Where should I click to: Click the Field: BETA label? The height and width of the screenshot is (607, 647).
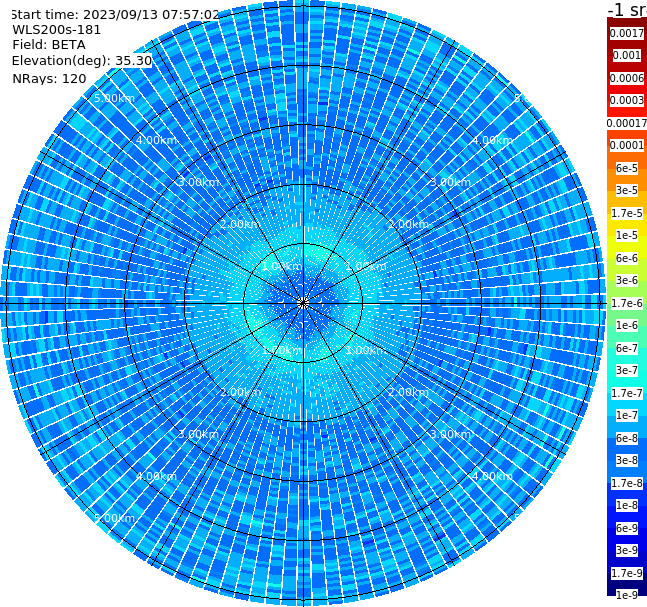(x=49, y=45)
